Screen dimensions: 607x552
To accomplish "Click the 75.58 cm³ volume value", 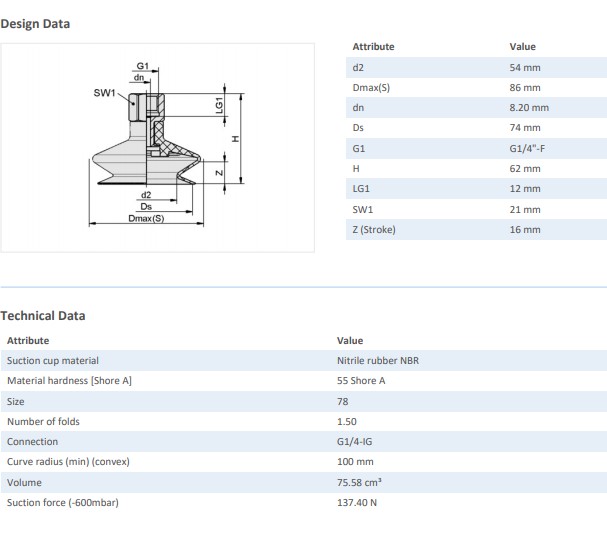I will click(x=360, y=482).
